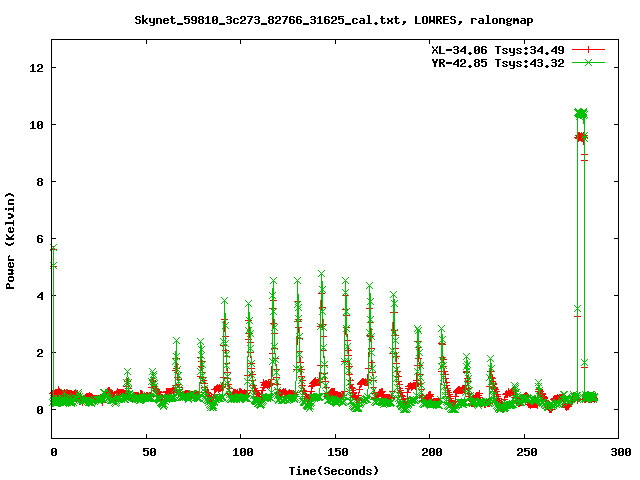
Task: Click the XL-34.06 Tsys:34.49 legend entry
Action: point(498,50)
